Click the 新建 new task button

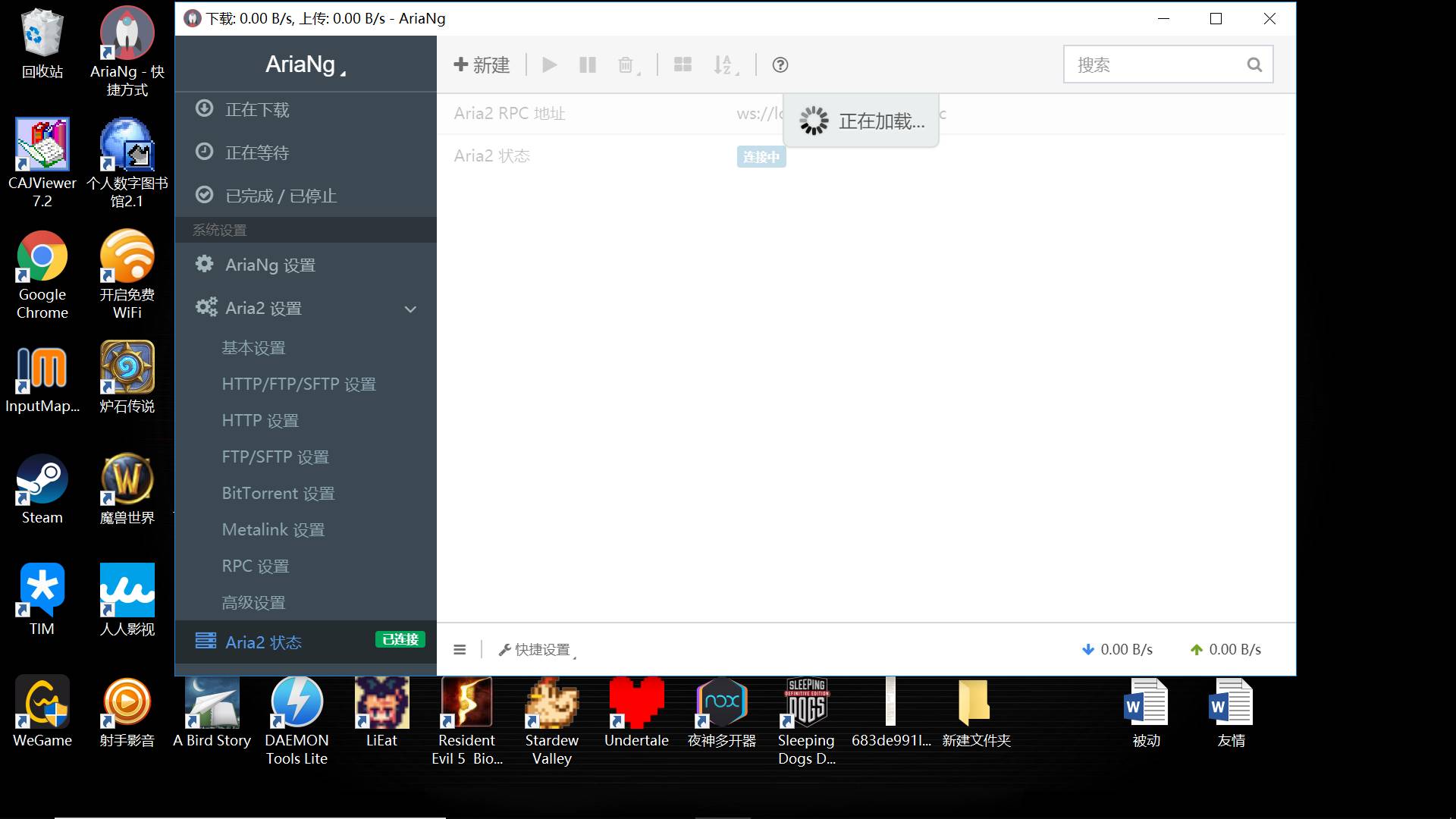click(x=482, y=65)
